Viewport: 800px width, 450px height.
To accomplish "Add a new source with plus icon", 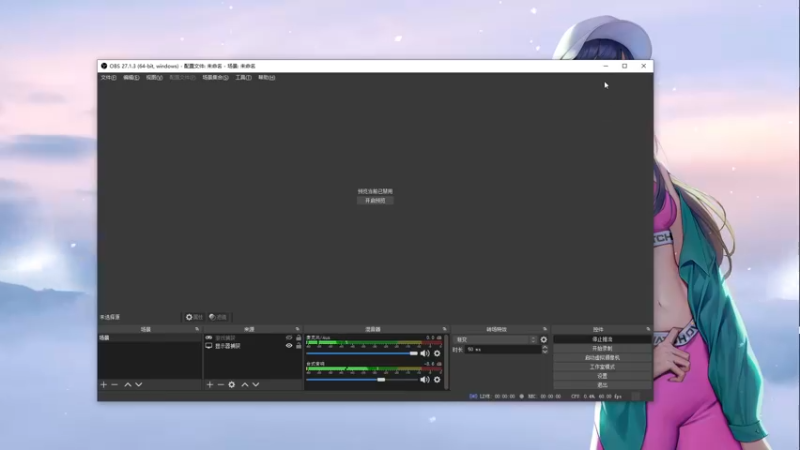I will point(210,385).
